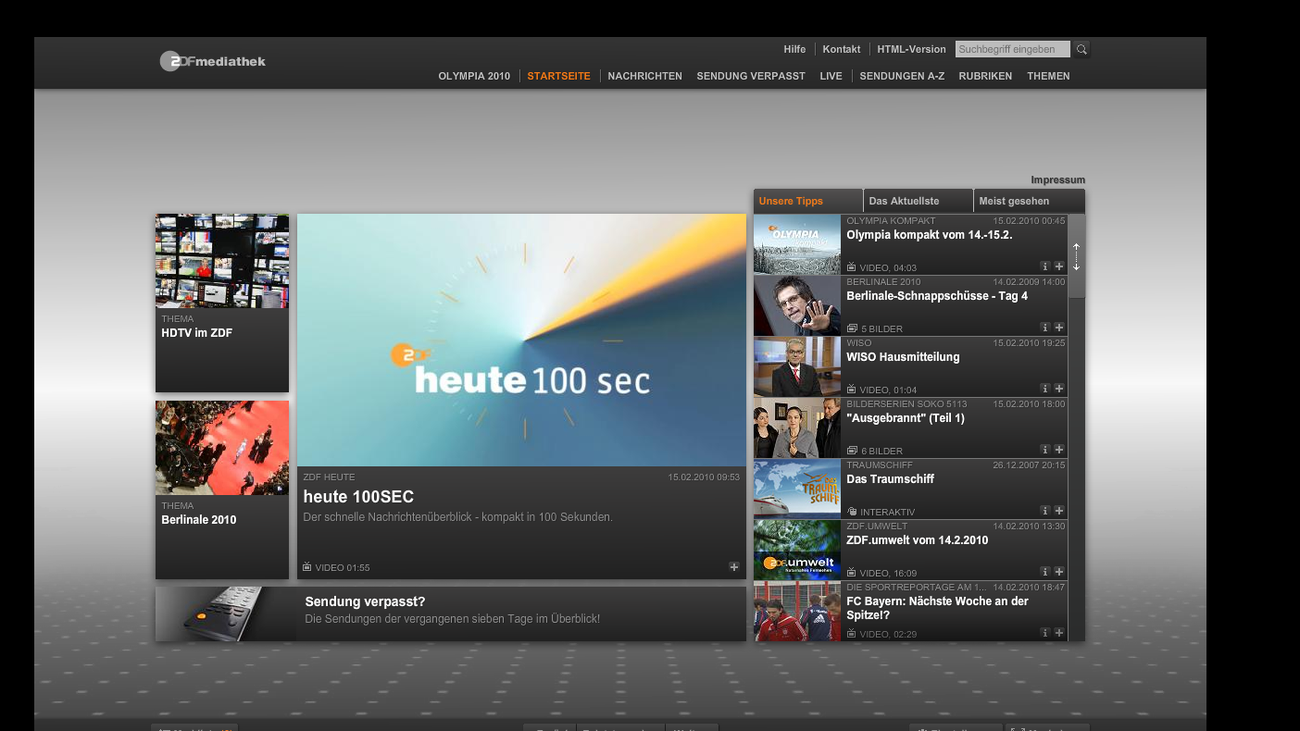Click plus icon on Das Traumschiff entry
Screen dimensions: 1300x731
pos(1059,511)
